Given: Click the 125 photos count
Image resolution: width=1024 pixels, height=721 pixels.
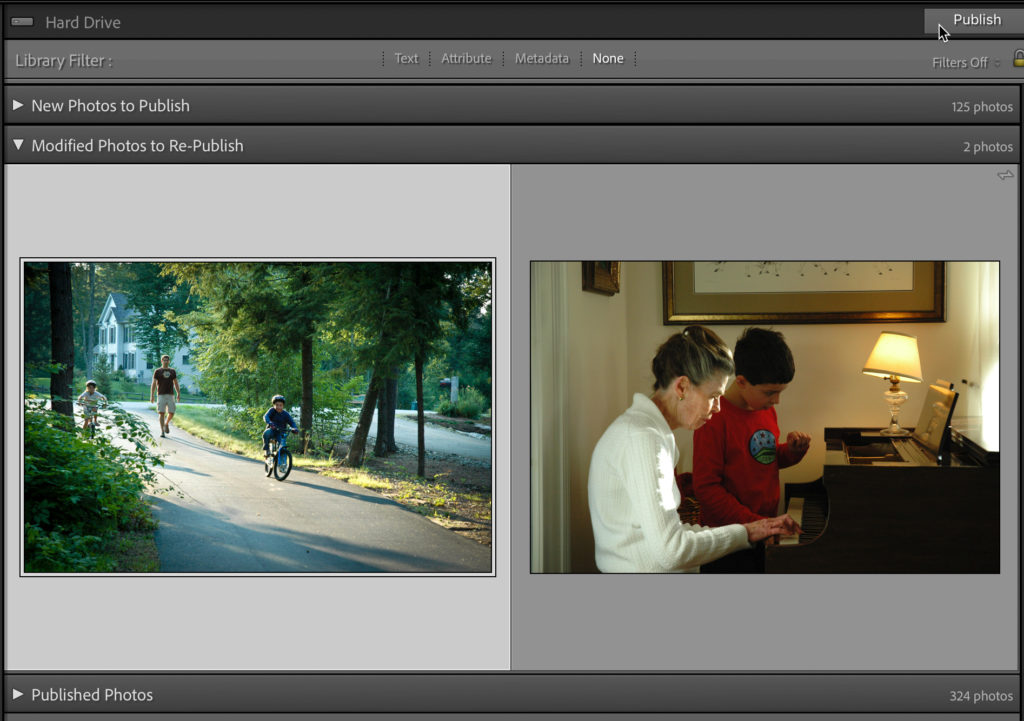Looking at the screenshot, I should click(x=981, y=107).
